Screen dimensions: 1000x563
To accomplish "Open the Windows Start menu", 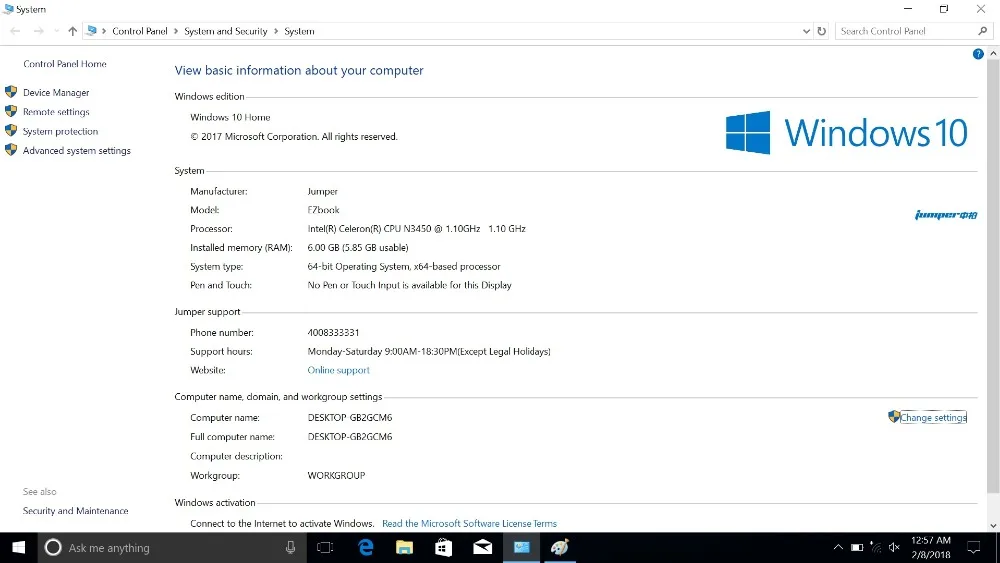I will (18, 547).
